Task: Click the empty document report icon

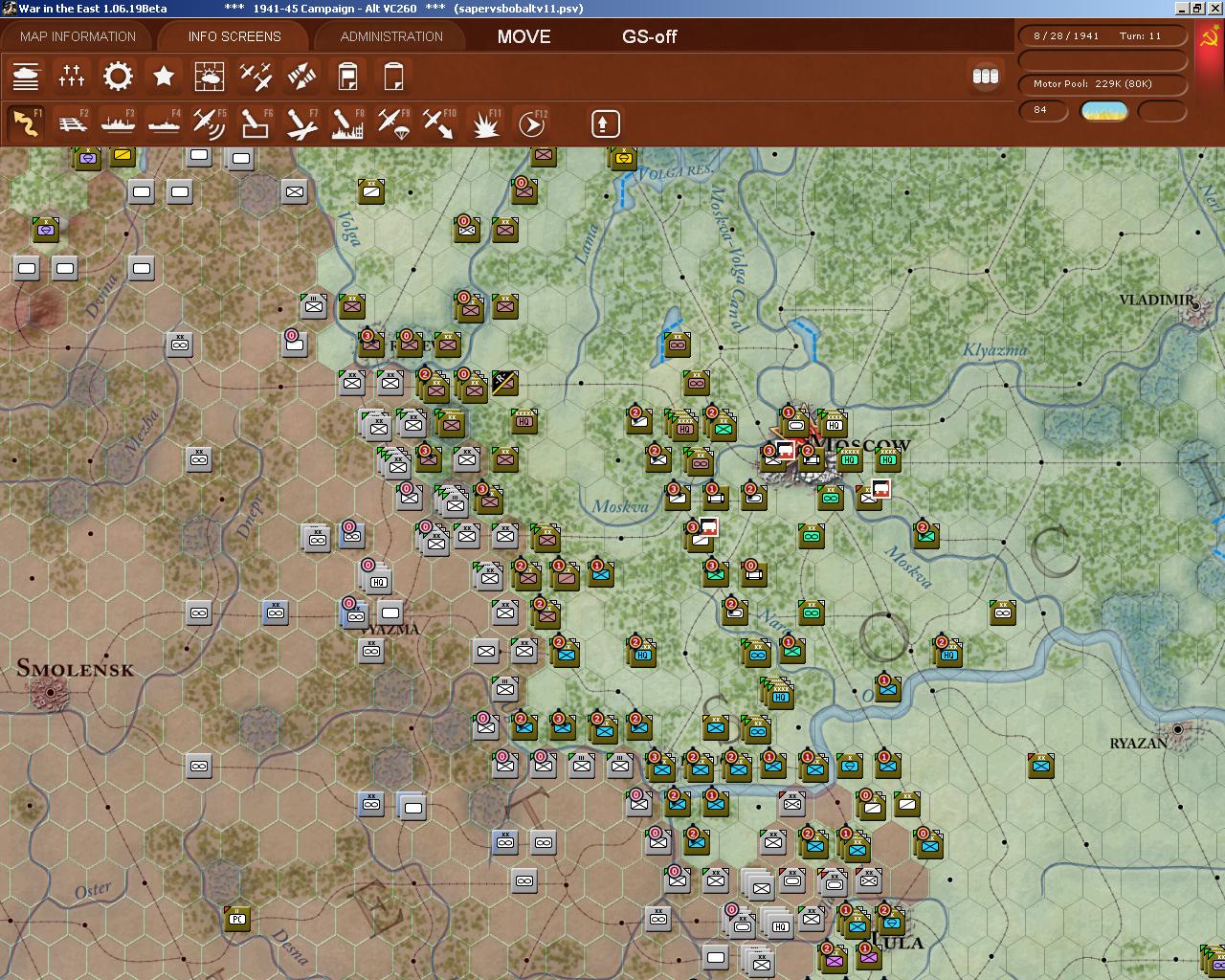Action: click(x=393, y=77)
